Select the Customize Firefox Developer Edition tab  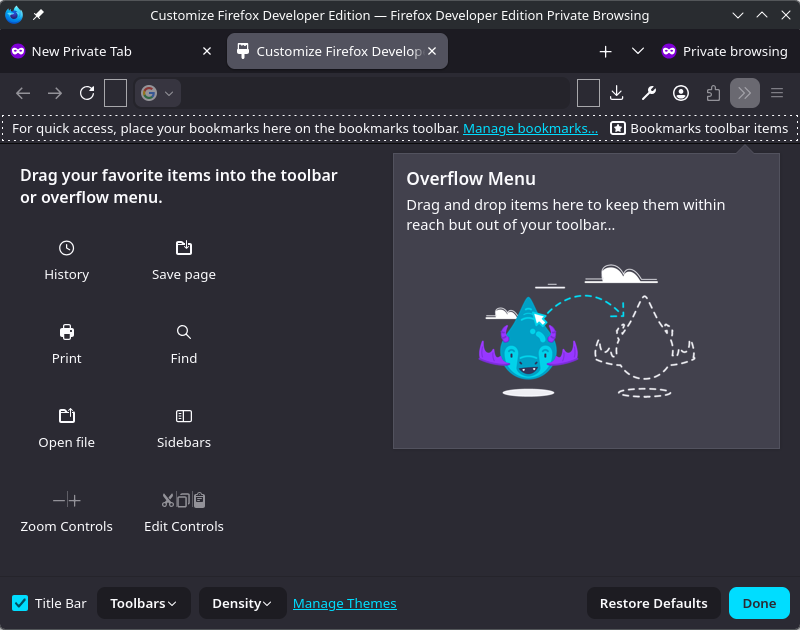[x=335, y=51]
